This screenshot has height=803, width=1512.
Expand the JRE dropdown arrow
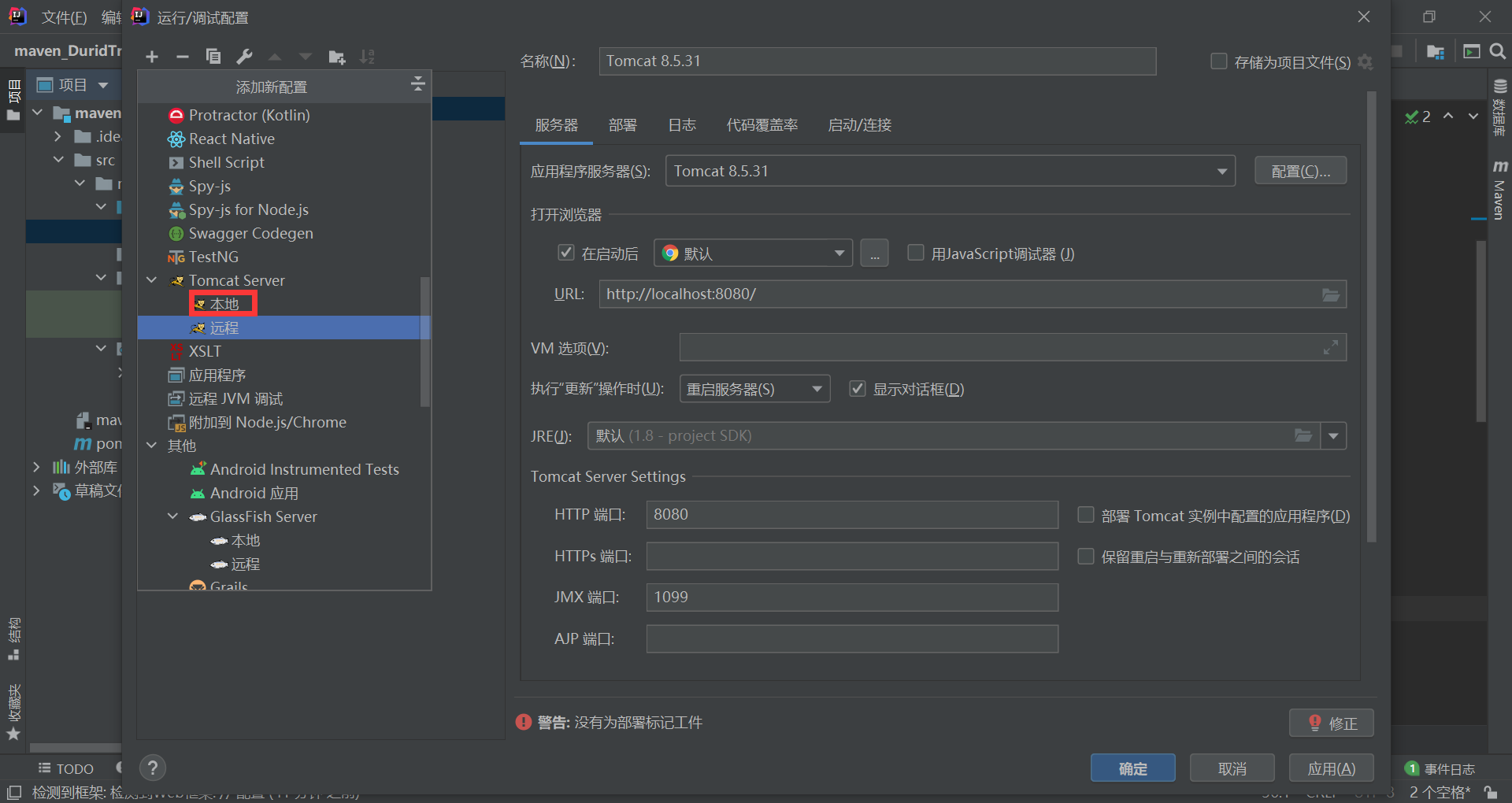pyautogui.click(x=1333, y=436)
